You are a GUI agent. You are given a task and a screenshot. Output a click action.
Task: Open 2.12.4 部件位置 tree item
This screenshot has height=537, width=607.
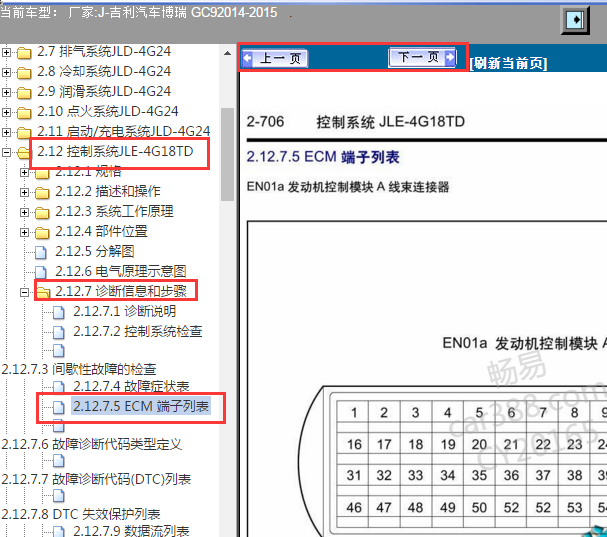(101, 232)
